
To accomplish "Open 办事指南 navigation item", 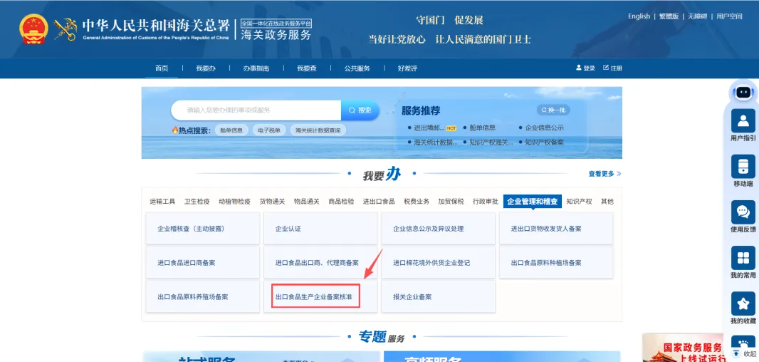I will 256,68.
